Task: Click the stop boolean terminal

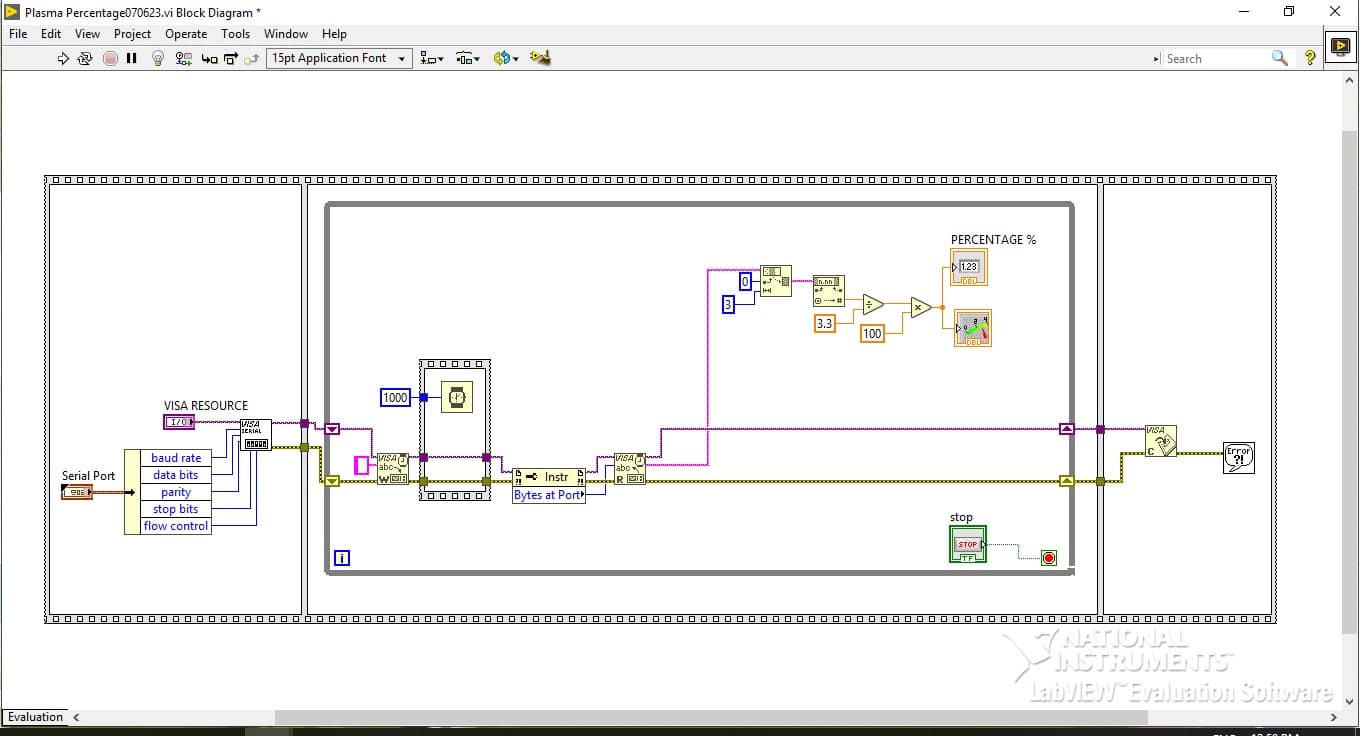Action: click(966, 543)
